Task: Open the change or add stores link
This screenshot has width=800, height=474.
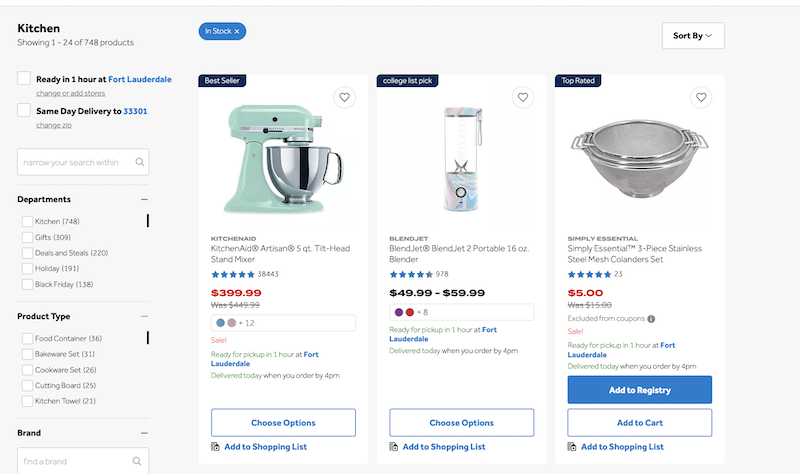Action: [70, 93]
